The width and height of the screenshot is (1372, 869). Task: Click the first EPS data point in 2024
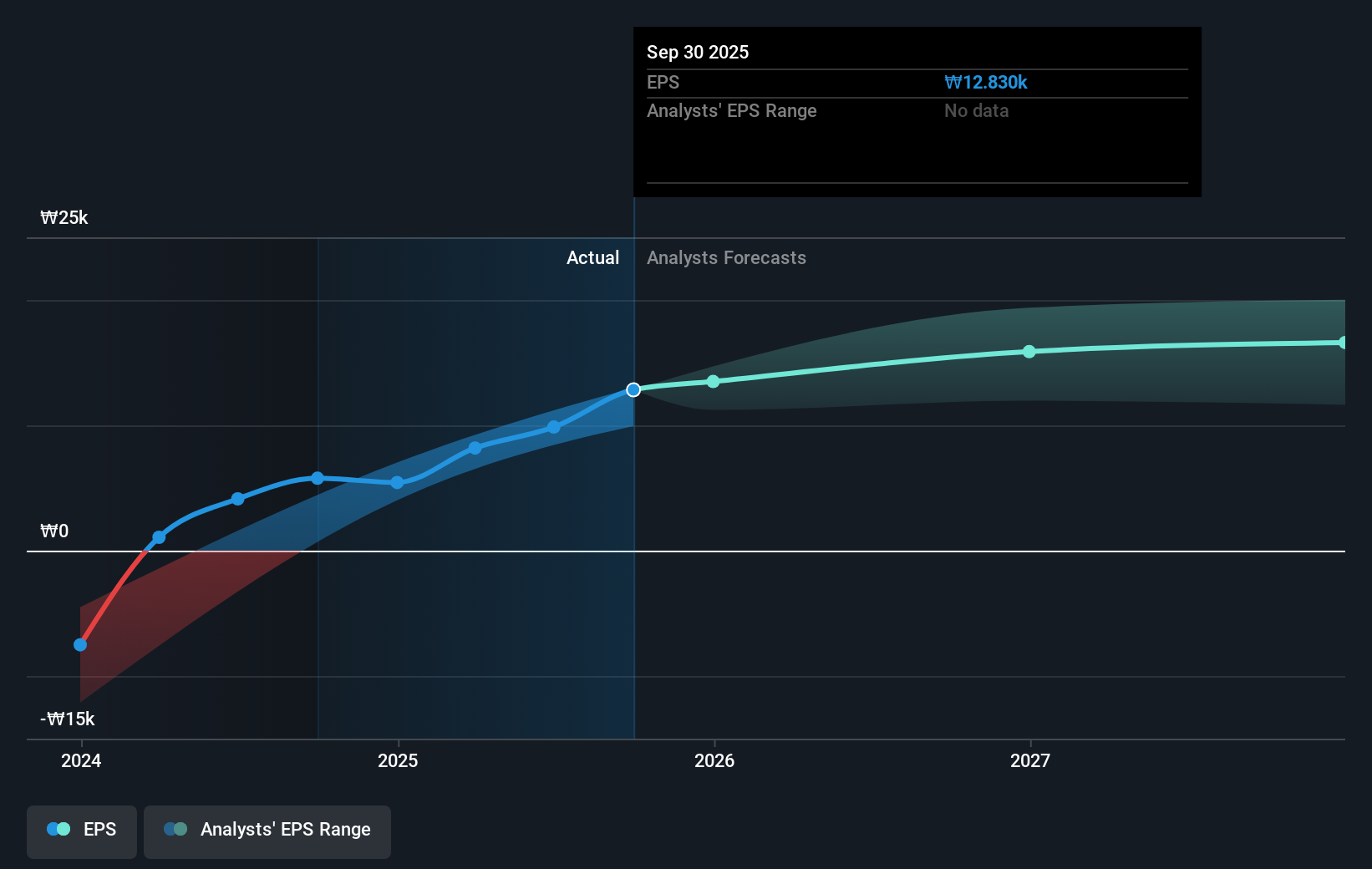79,644
